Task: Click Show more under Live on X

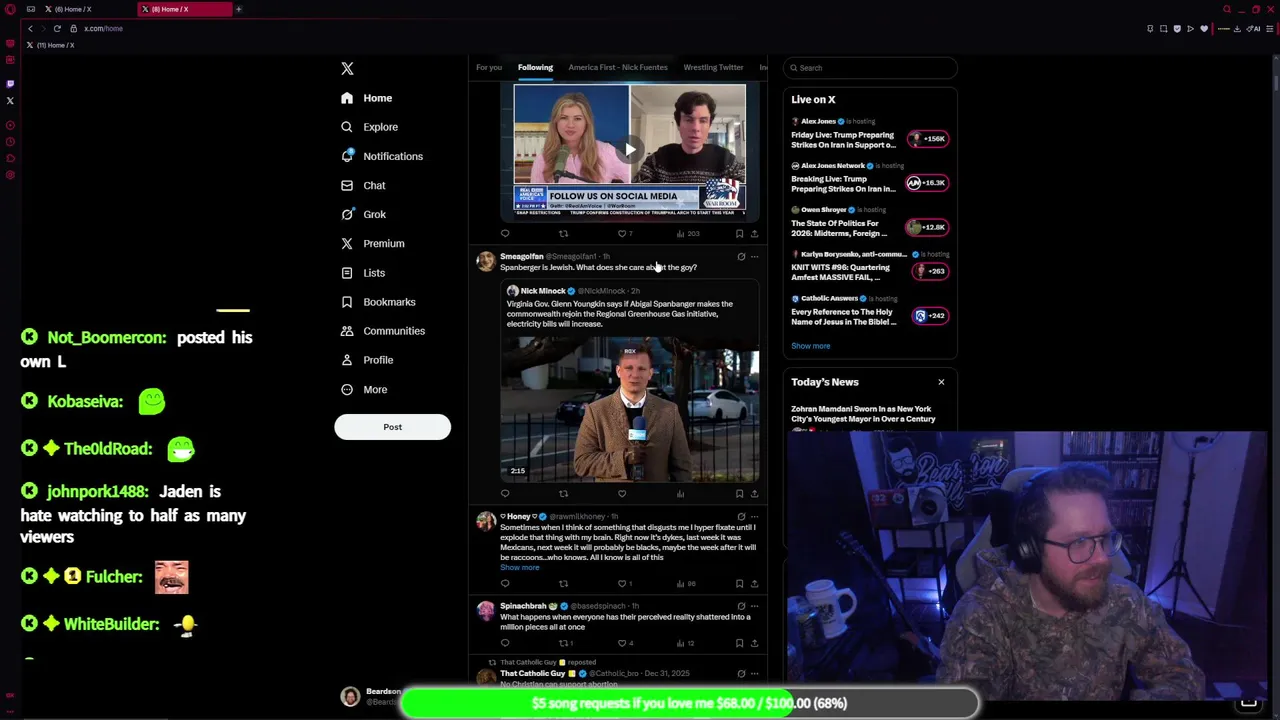Action: [x=811, y=346]
